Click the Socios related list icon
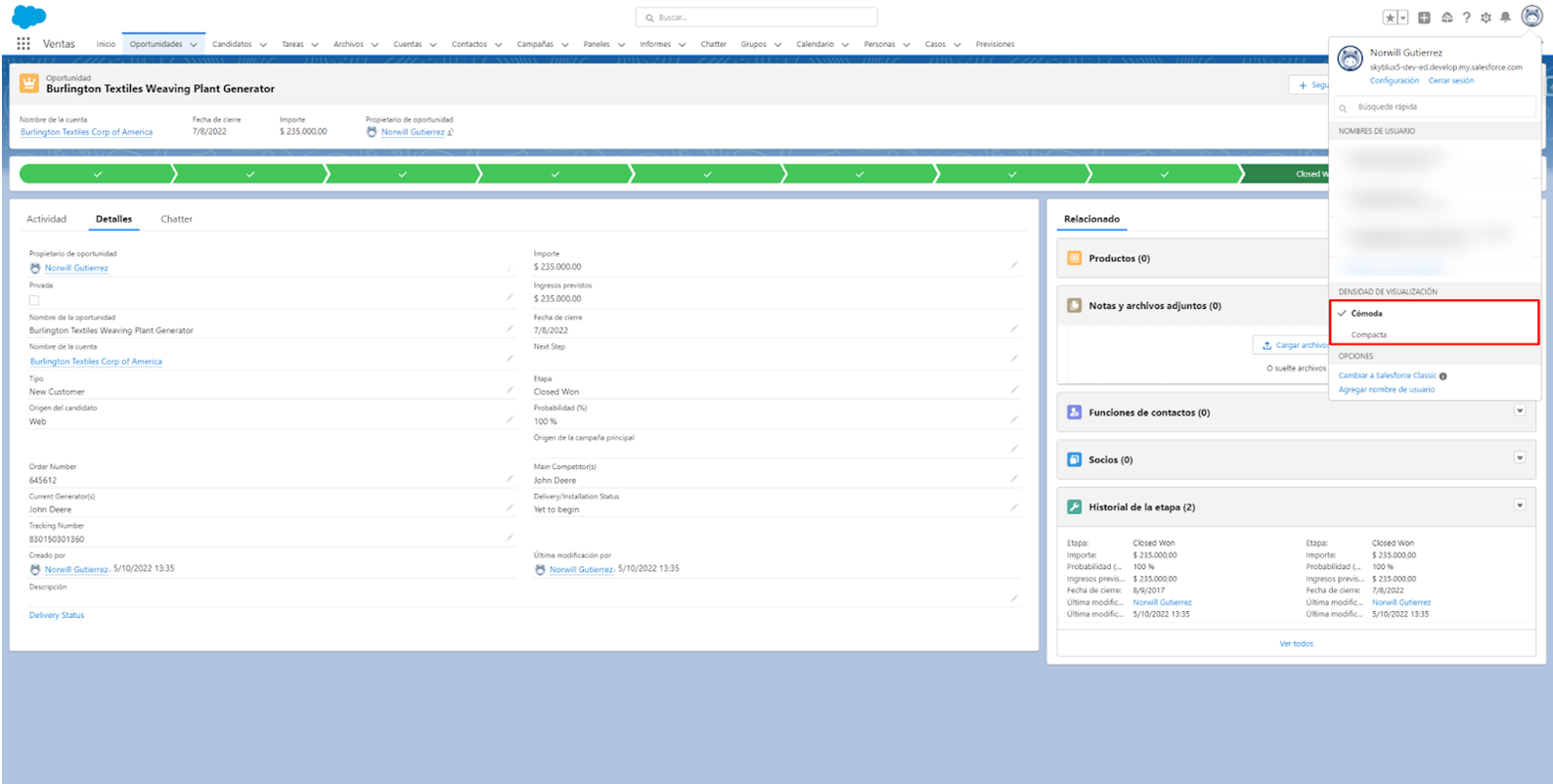Screen dimensions: 1553x784 point(1074,459)
